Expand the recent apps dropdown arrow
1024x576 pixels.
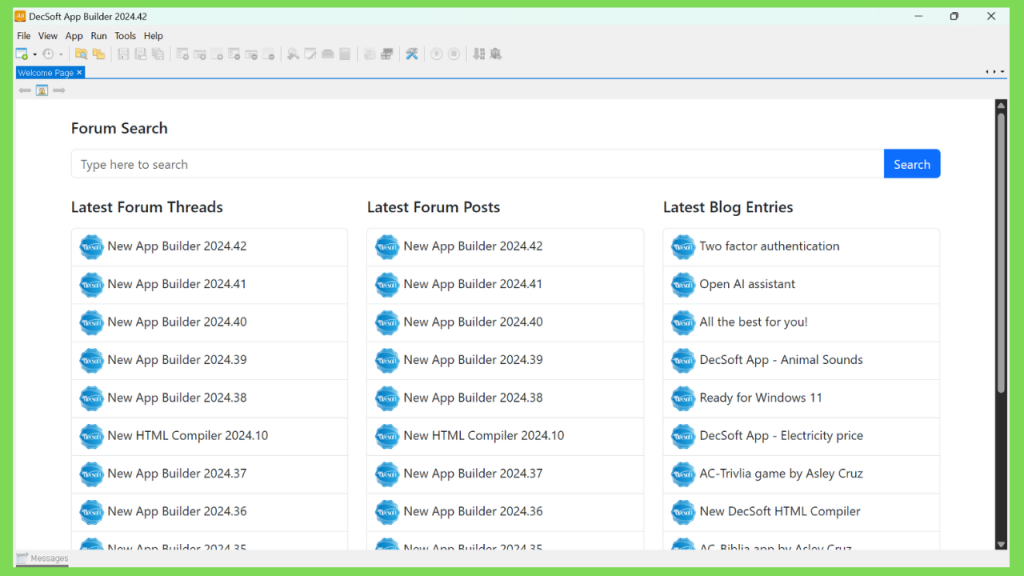[61, 55]
